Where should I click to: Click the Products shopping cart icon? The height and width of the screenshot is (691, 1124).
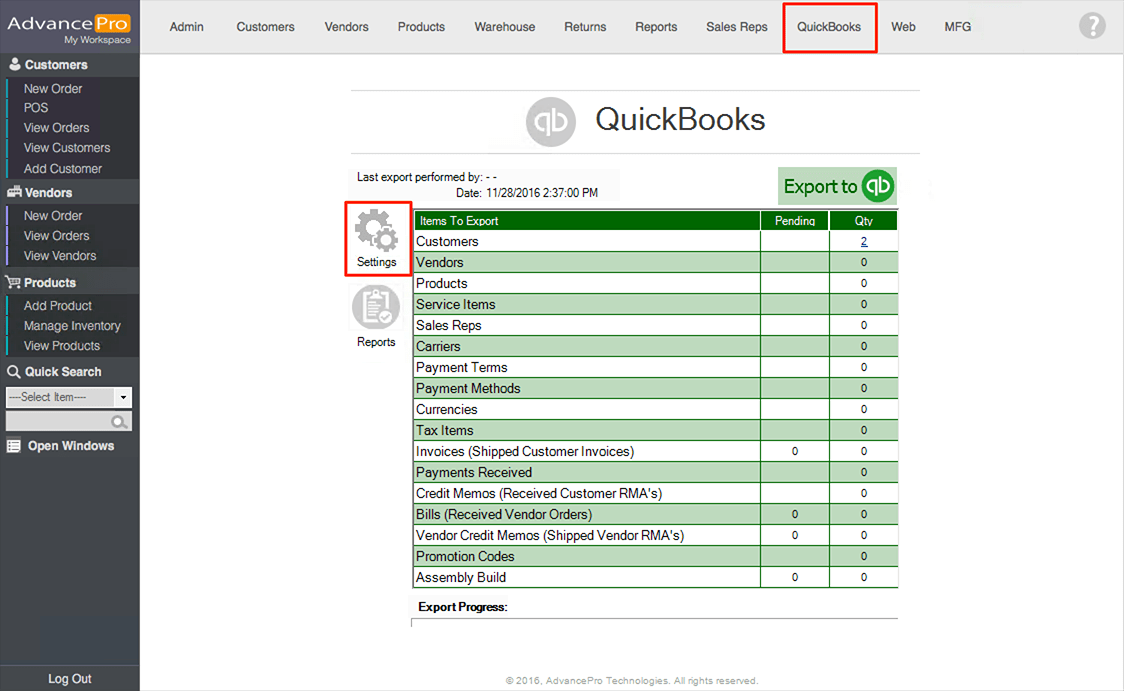coord(14,282)
